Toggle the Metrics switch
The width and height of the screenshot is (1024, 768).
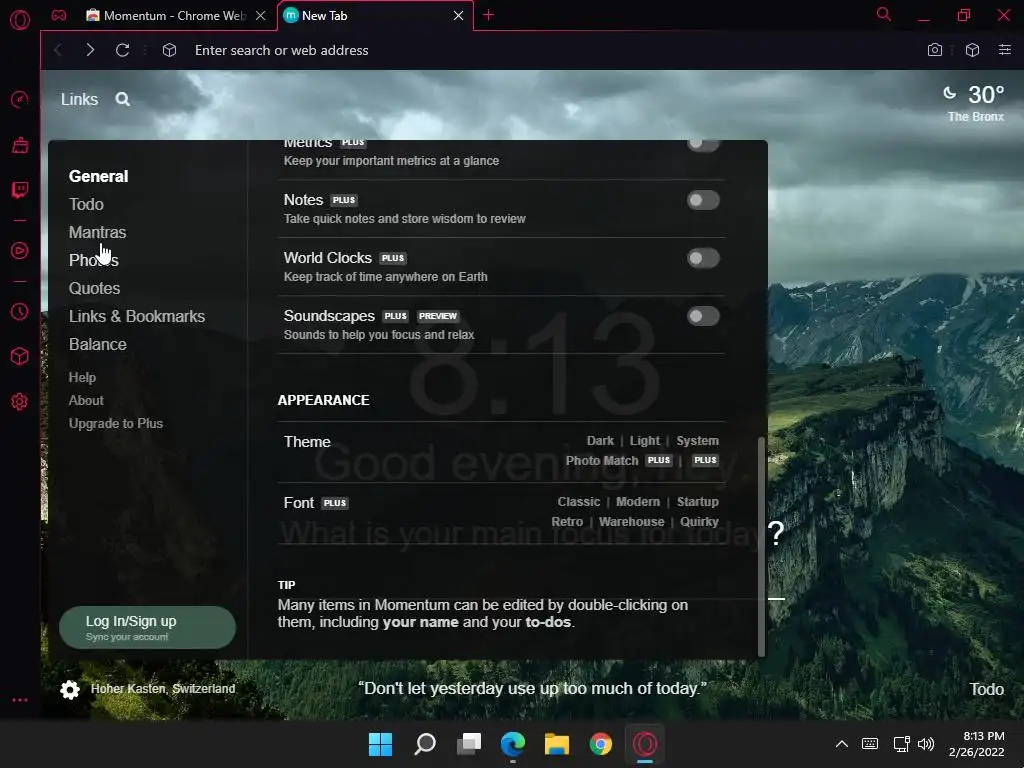(x=703, y=144)
